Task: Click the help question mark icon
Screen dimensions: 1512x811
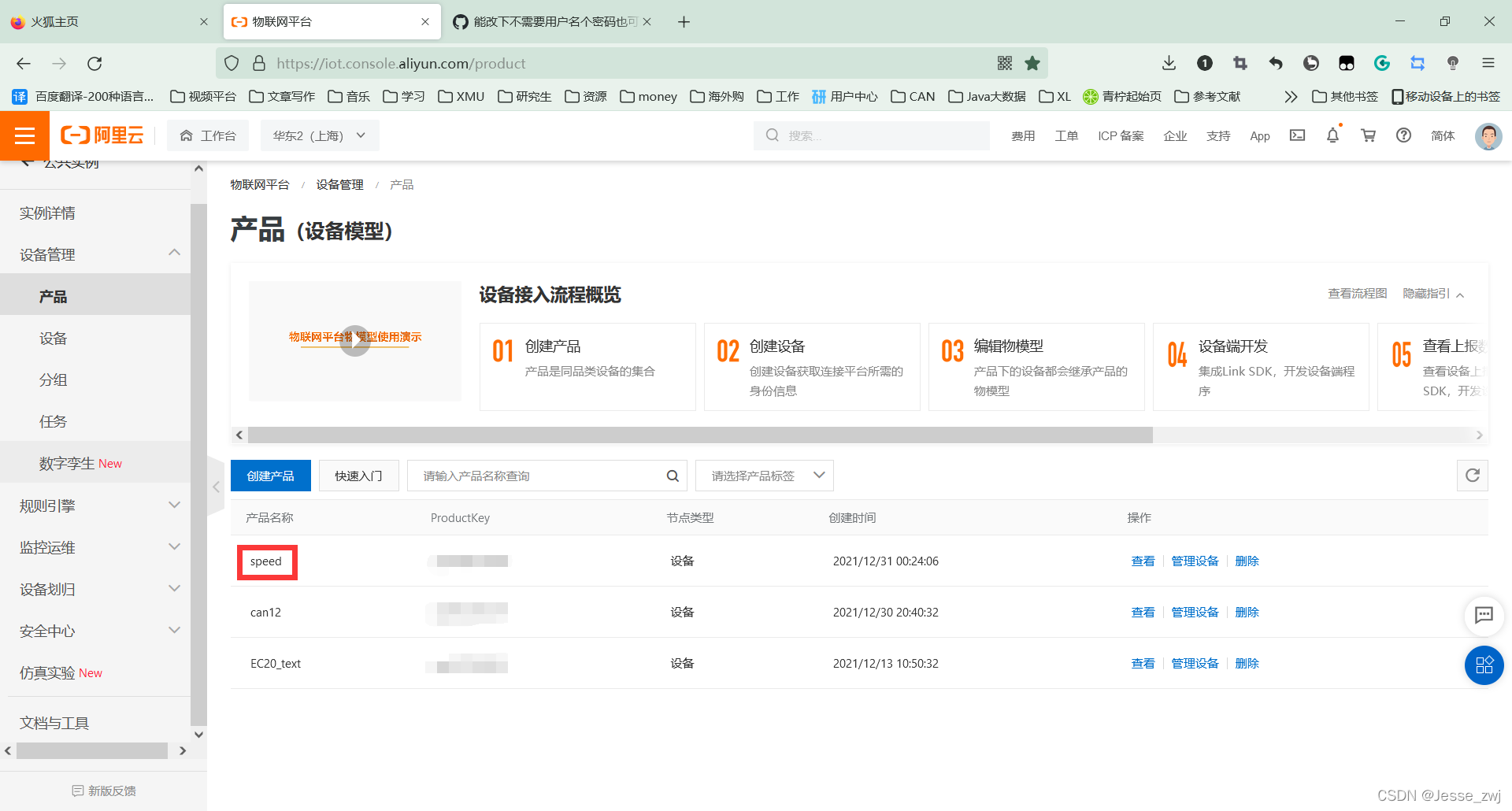Action: [1403, 135]
